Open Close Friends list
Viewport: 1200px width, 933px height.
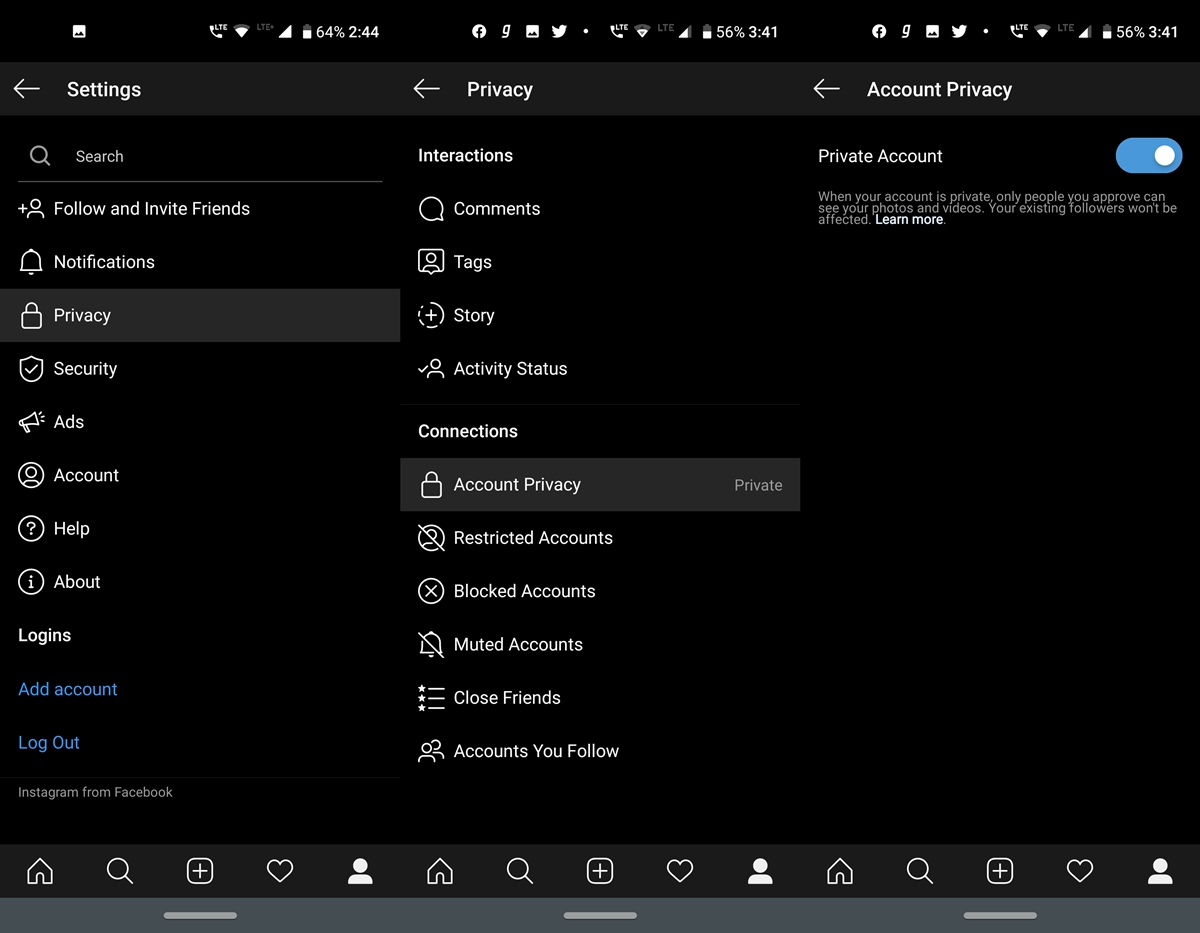tap(600, 698)
